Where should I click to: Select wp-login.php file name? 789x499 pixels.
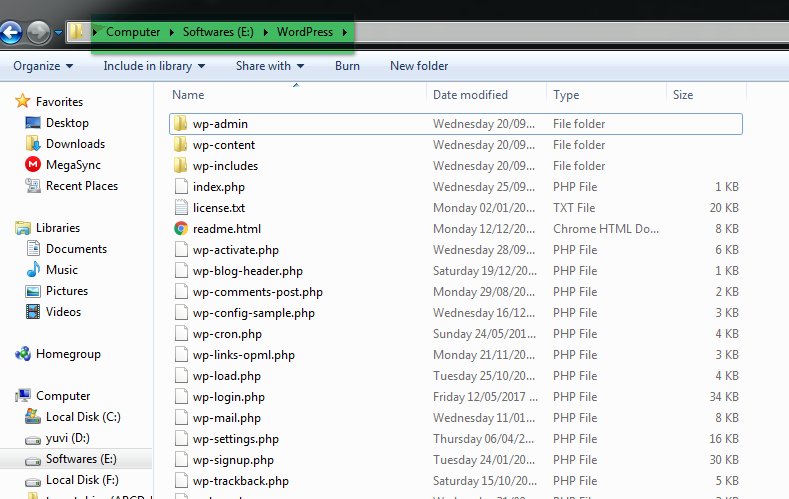pyautogui.click(x=228, y=397)
